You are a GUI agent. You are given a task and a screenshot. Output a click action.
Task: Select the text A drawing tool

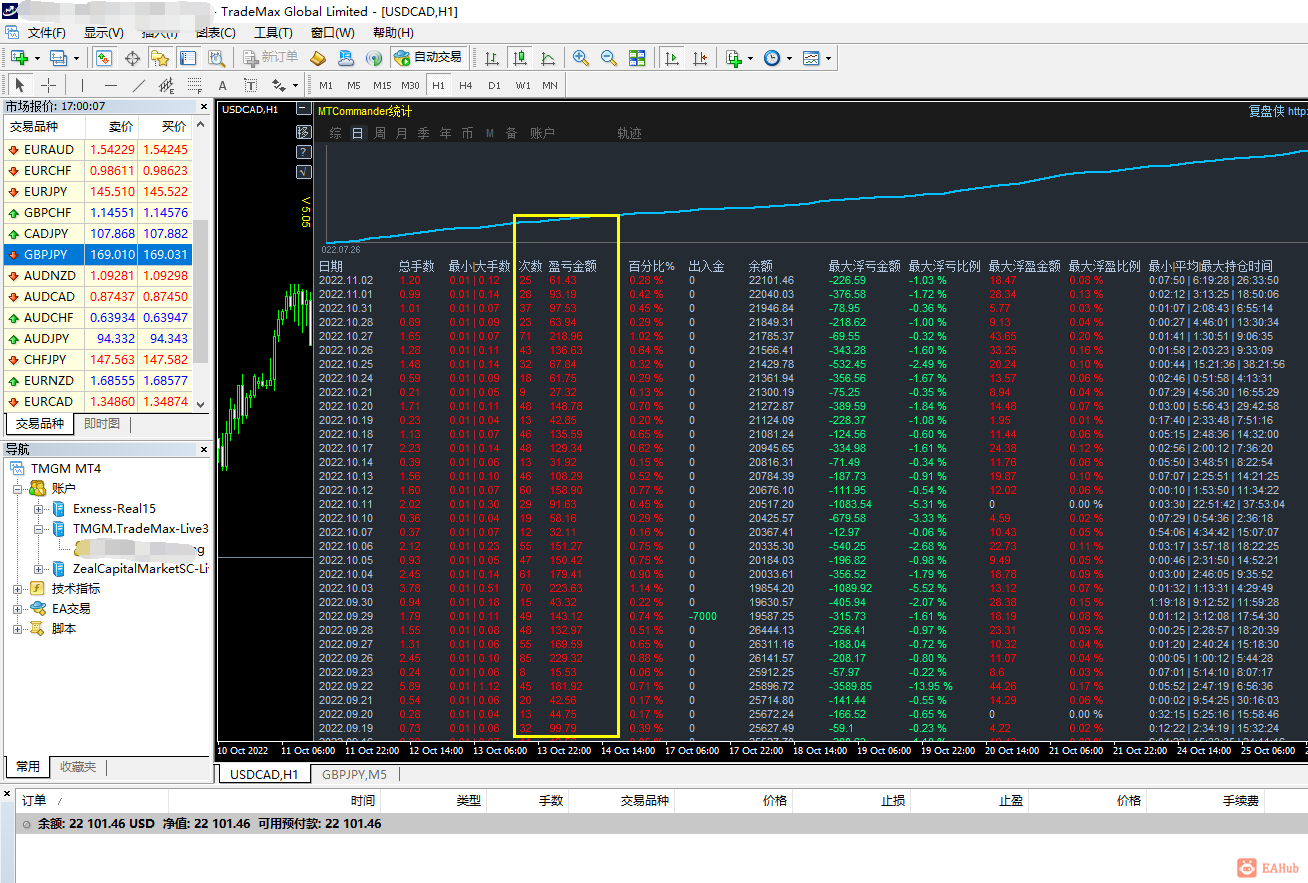pos(223,85)
